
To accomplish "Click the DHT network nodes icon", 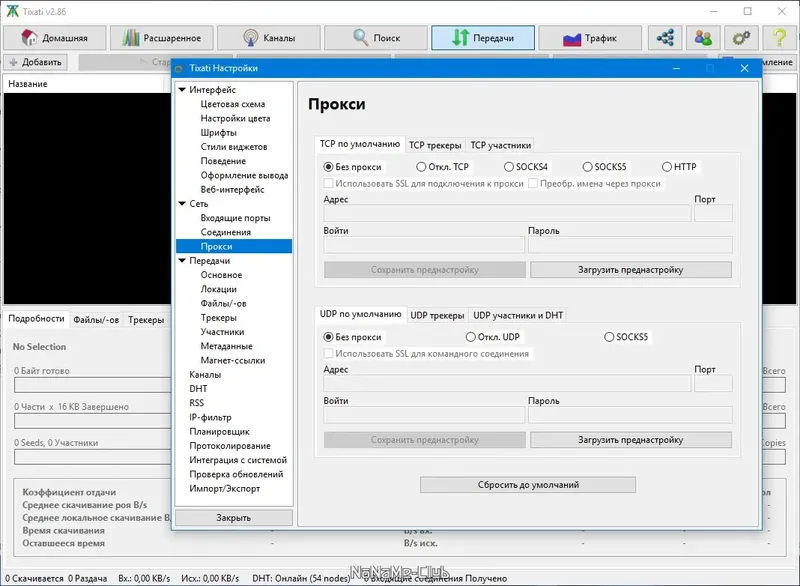I will tap(665, 38).
